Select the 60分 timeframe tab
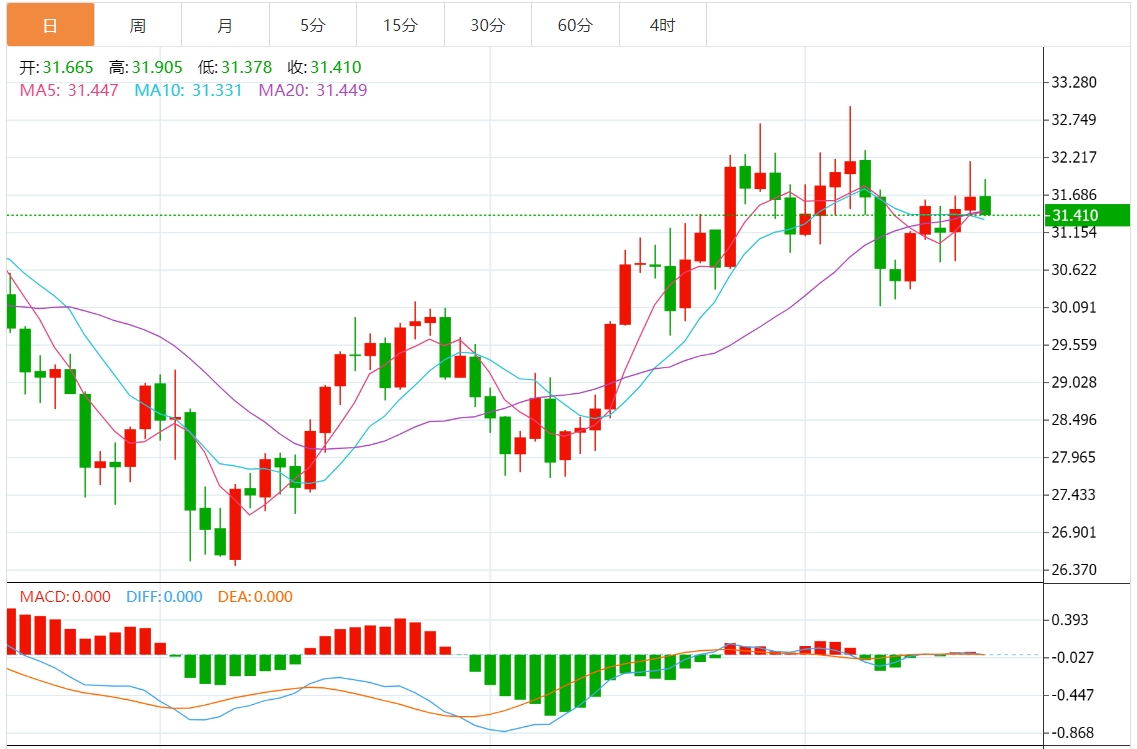Image resolution: width=1137 pixels, height=749 pixels. [575, 25]
